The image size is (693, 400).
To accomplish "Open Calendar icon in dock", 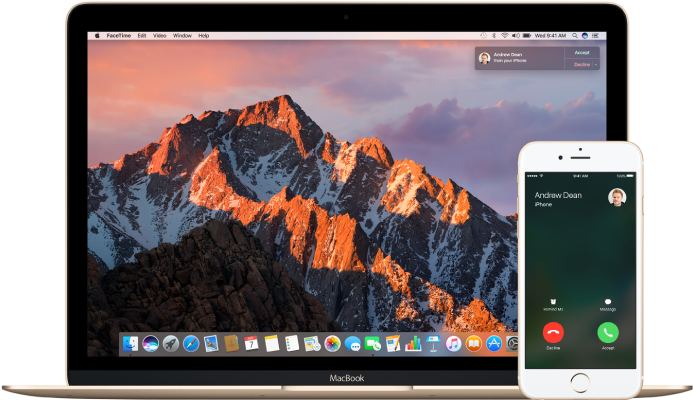I will click(251, 343).
